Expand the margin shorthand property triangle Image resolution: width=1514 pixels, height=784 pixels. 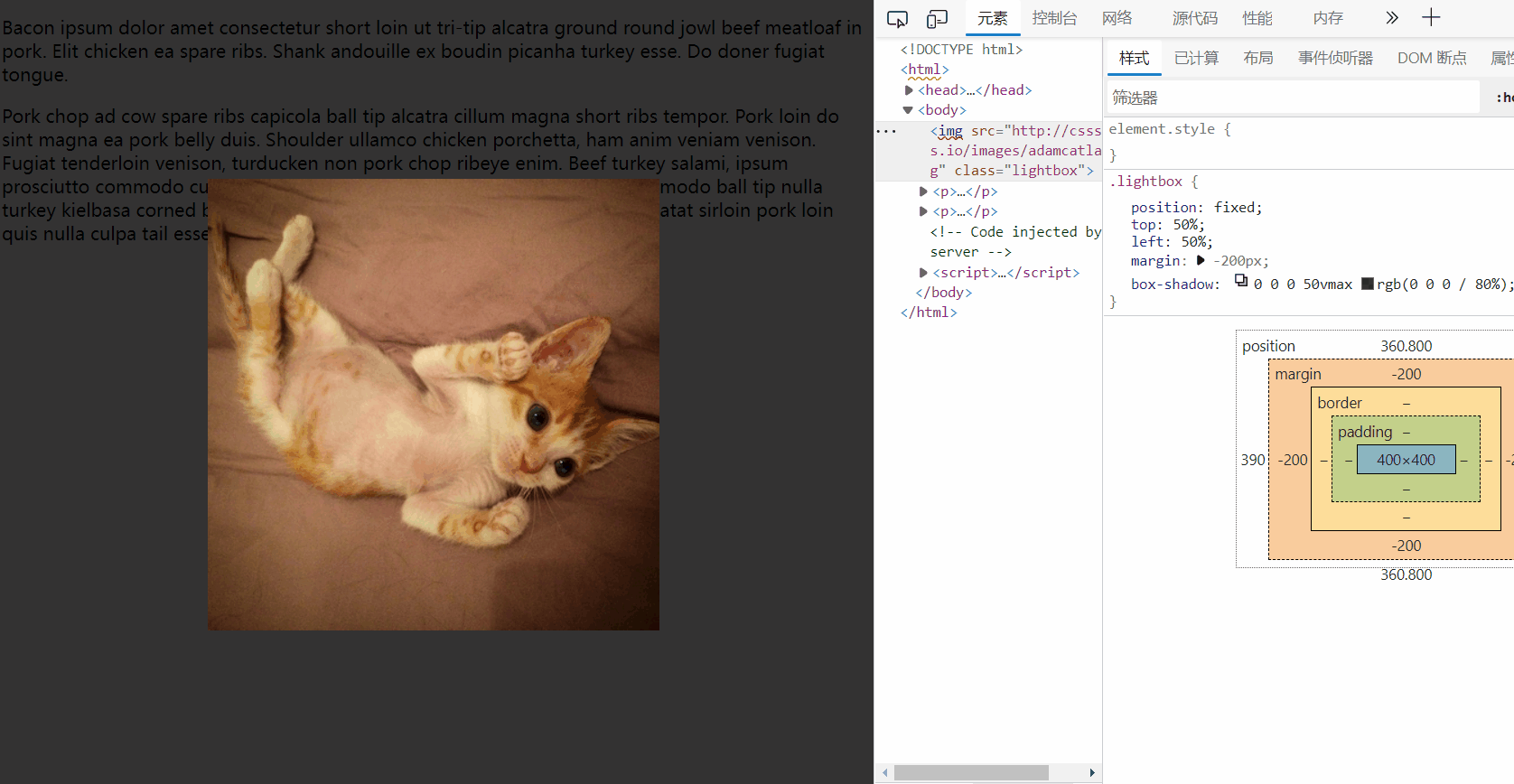coord(1201,260)
